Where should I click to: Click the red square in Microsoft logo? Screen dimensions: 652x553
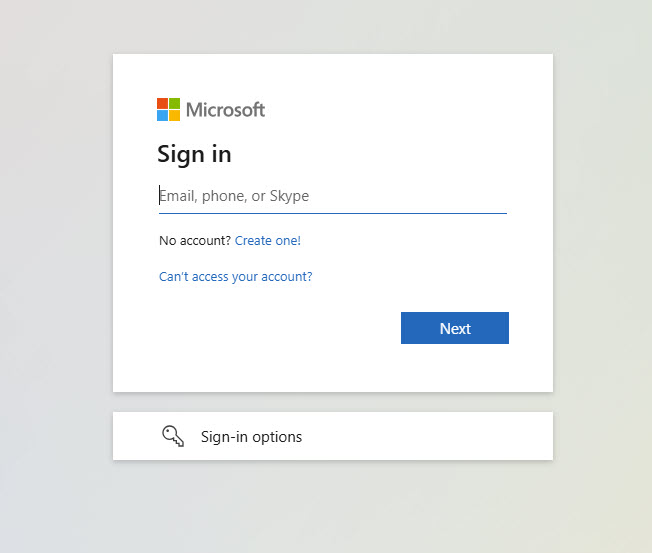coord(162,104)
